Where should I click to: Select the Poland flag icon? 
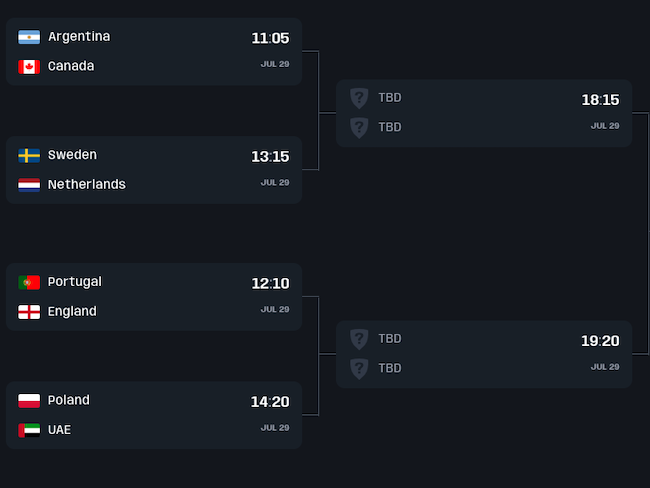(x=29, y=401)
